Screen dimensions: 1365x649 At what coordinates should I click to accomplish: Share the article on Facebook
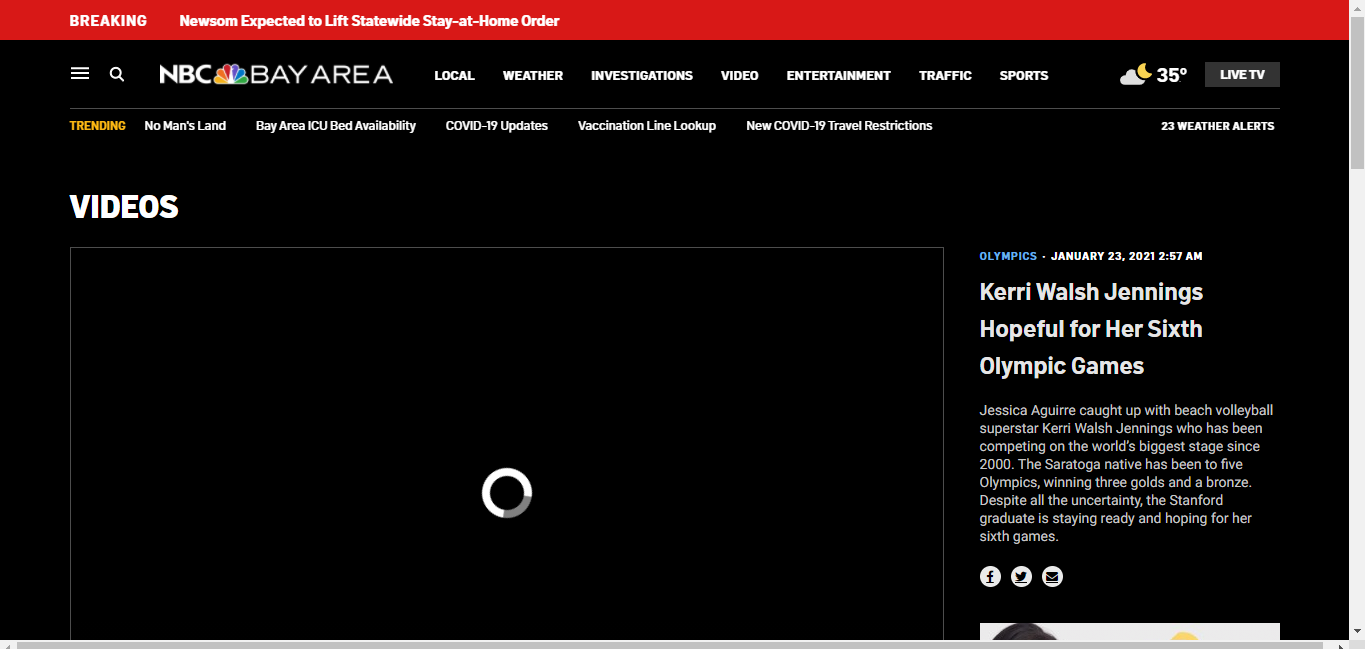tap(990, 576)
